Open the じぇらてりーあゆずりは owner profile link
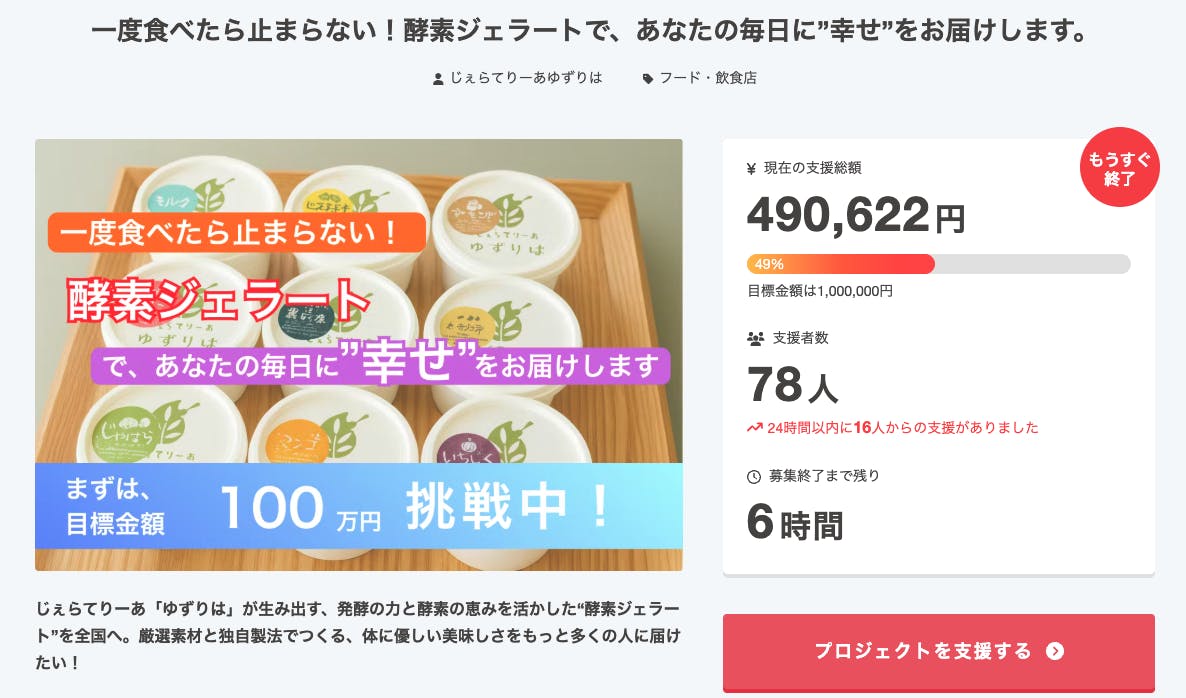Screen dimensions: 1186x698 (x=525, y=78)
